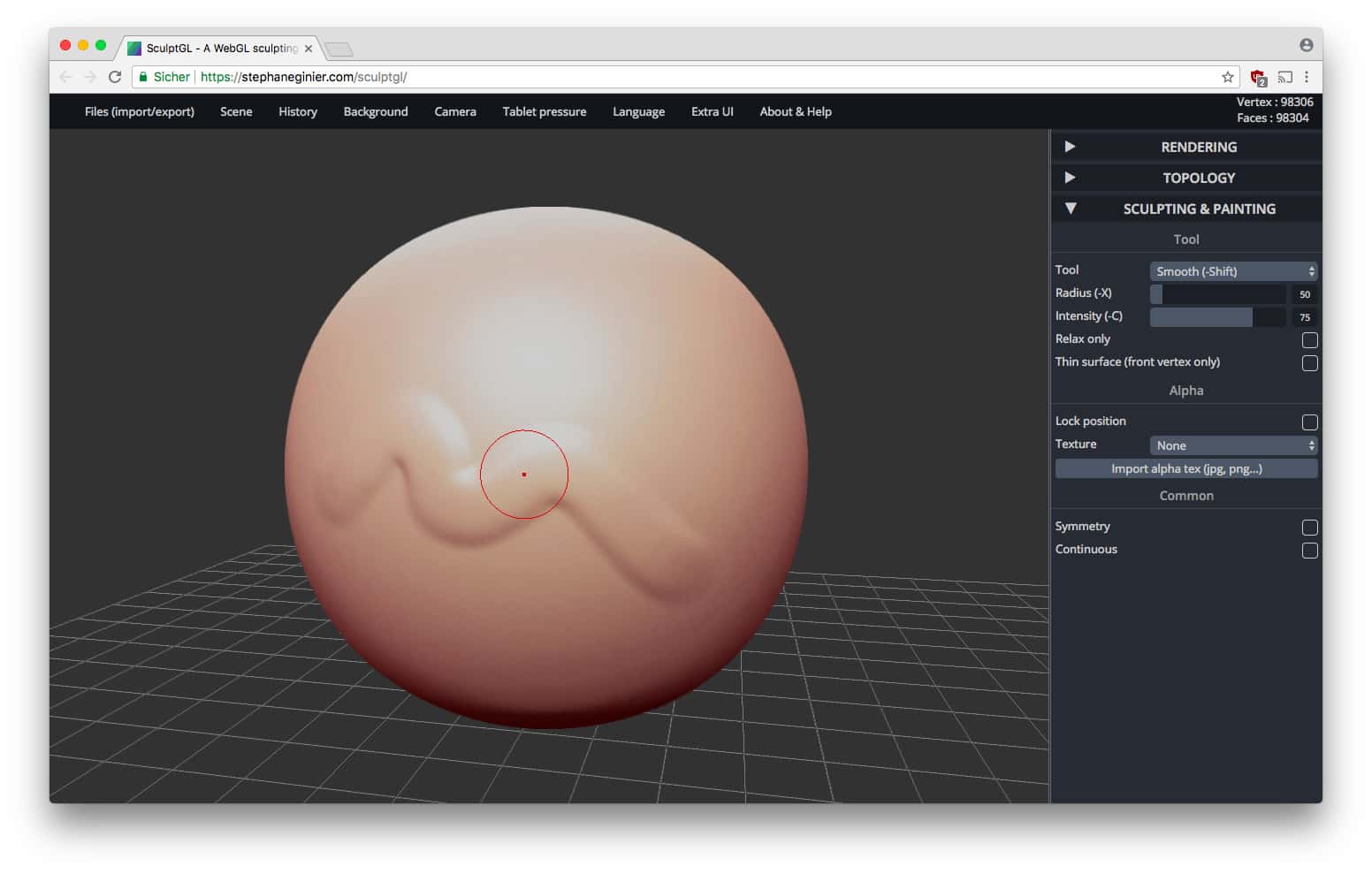This screenshot has width=1372, height=874.
Task: Expand the RENDERING panel
Action: coord(1185,147)
